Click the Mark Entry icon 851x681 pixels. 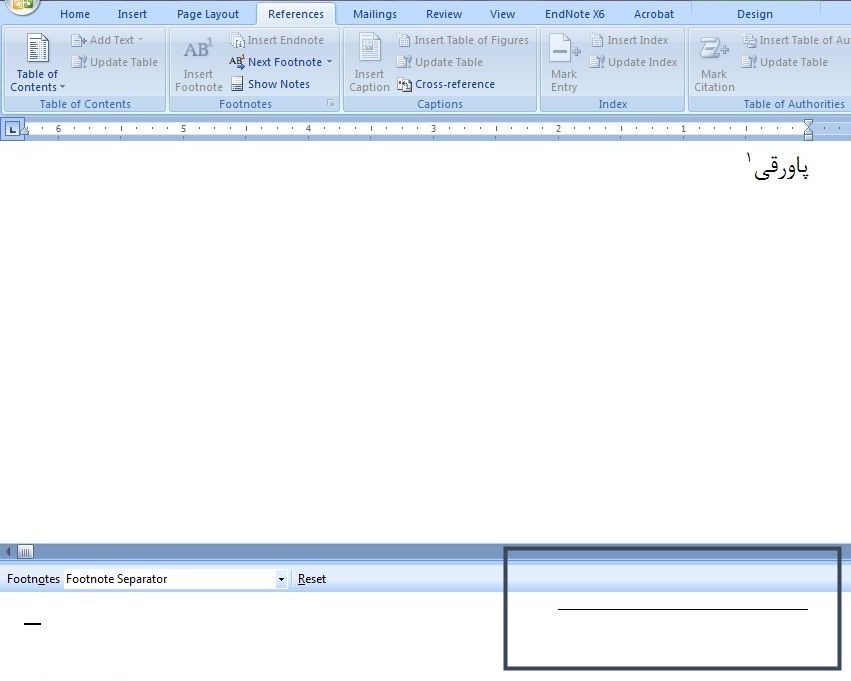coord(564,51)
